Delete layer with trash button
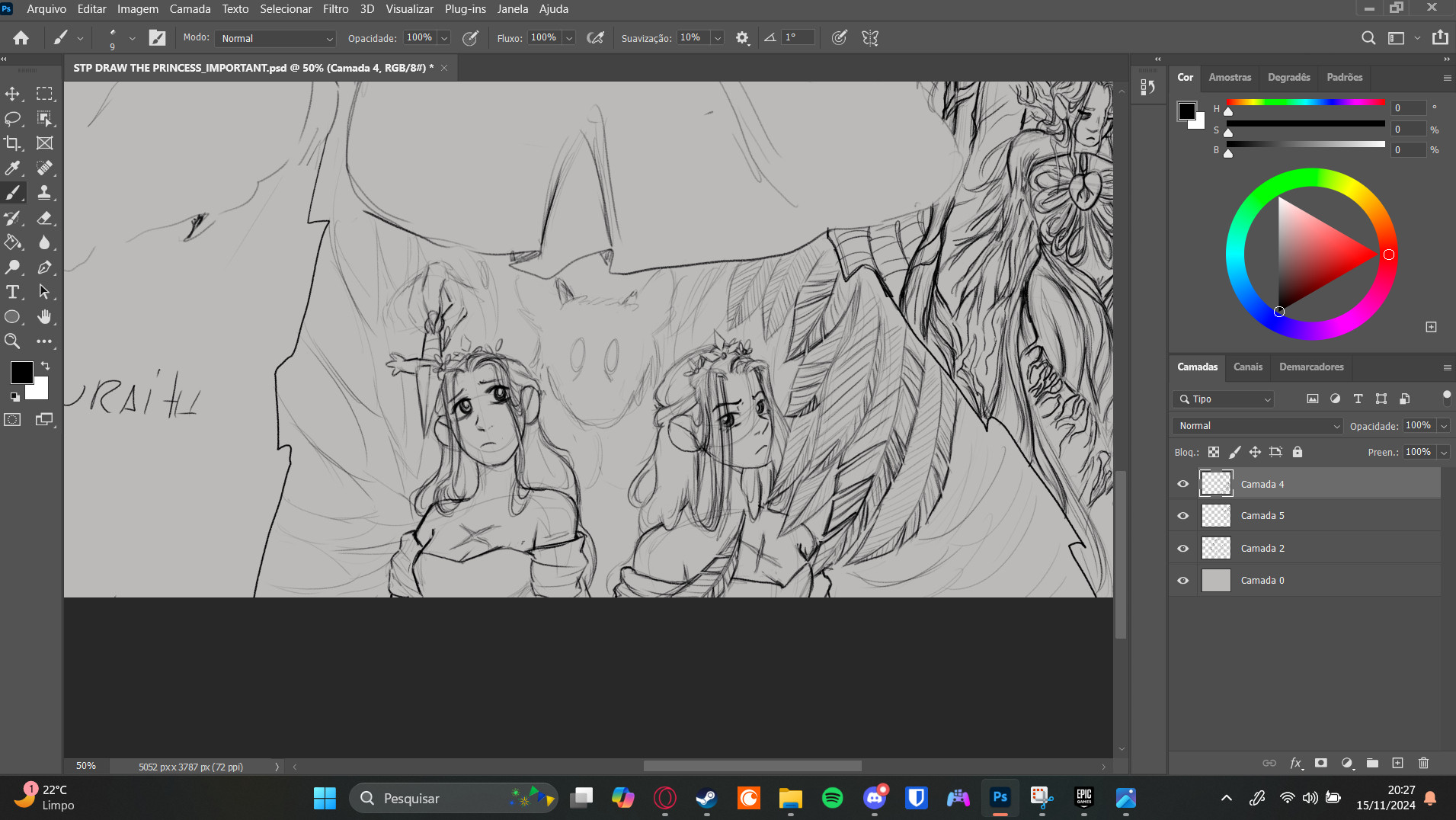The width and height of the screenshot is (1456, 820). 1423,763
